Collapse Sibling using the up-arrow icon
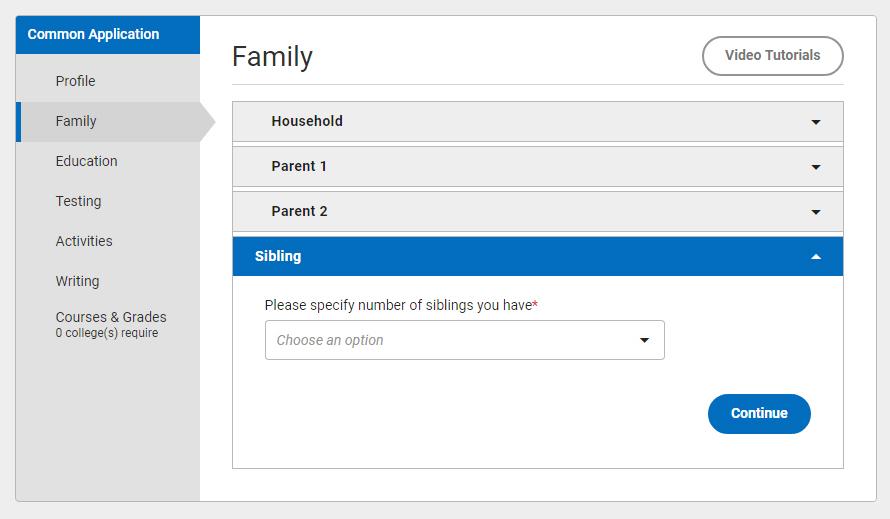Screen dimensions: 890x519 [816, 257]
